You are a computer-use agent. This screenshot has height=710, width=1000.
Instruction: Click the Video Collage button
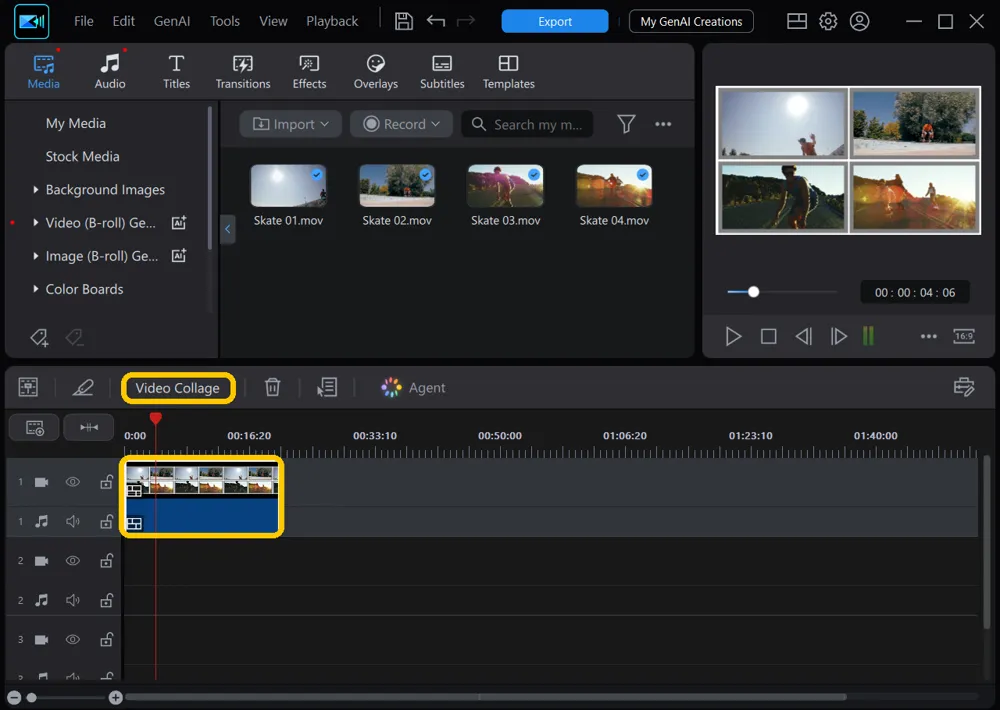click(178, 388)
